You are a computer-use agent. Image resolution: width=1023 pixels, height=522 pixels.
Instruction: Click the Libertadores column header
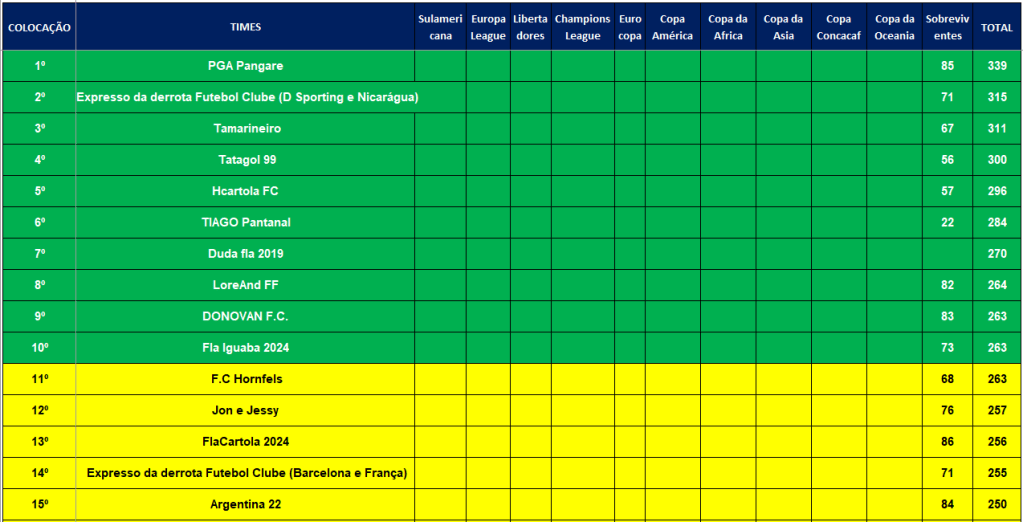pyautogui.click(x=530, y=27)
